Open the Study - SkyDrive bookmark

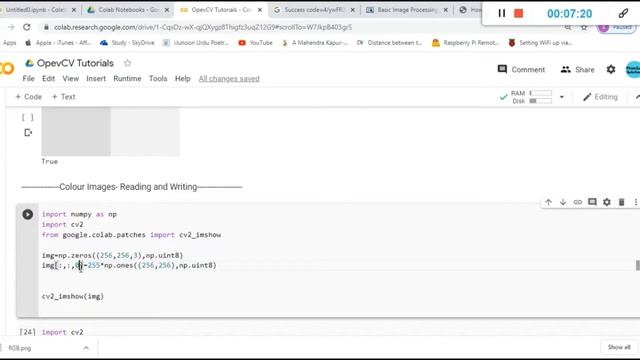(127, 42)
